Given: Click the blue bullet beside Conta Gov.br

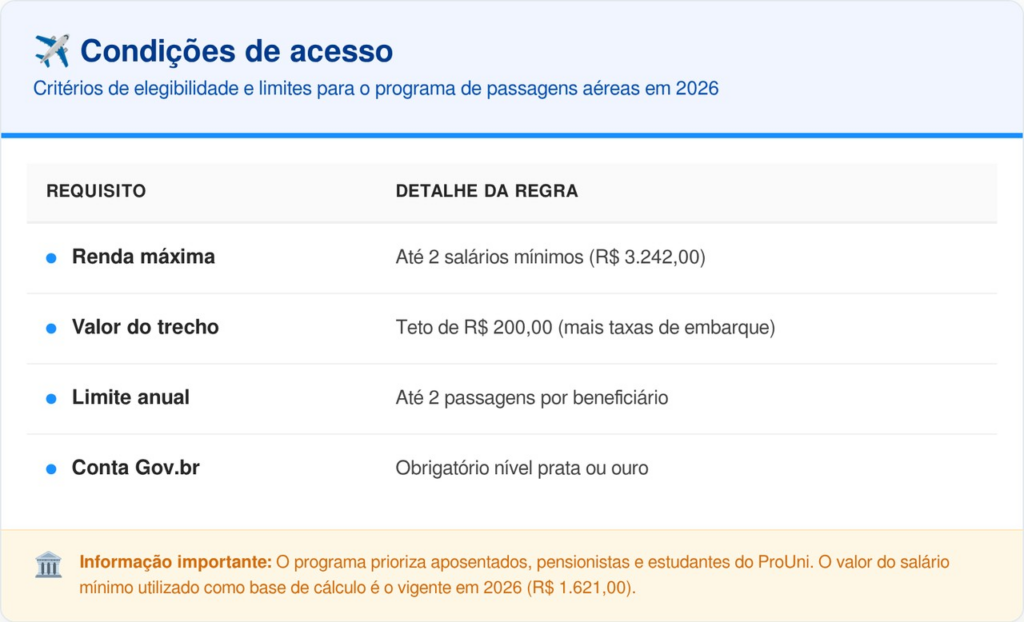Looking at the screenshot, I should point(51,468).
